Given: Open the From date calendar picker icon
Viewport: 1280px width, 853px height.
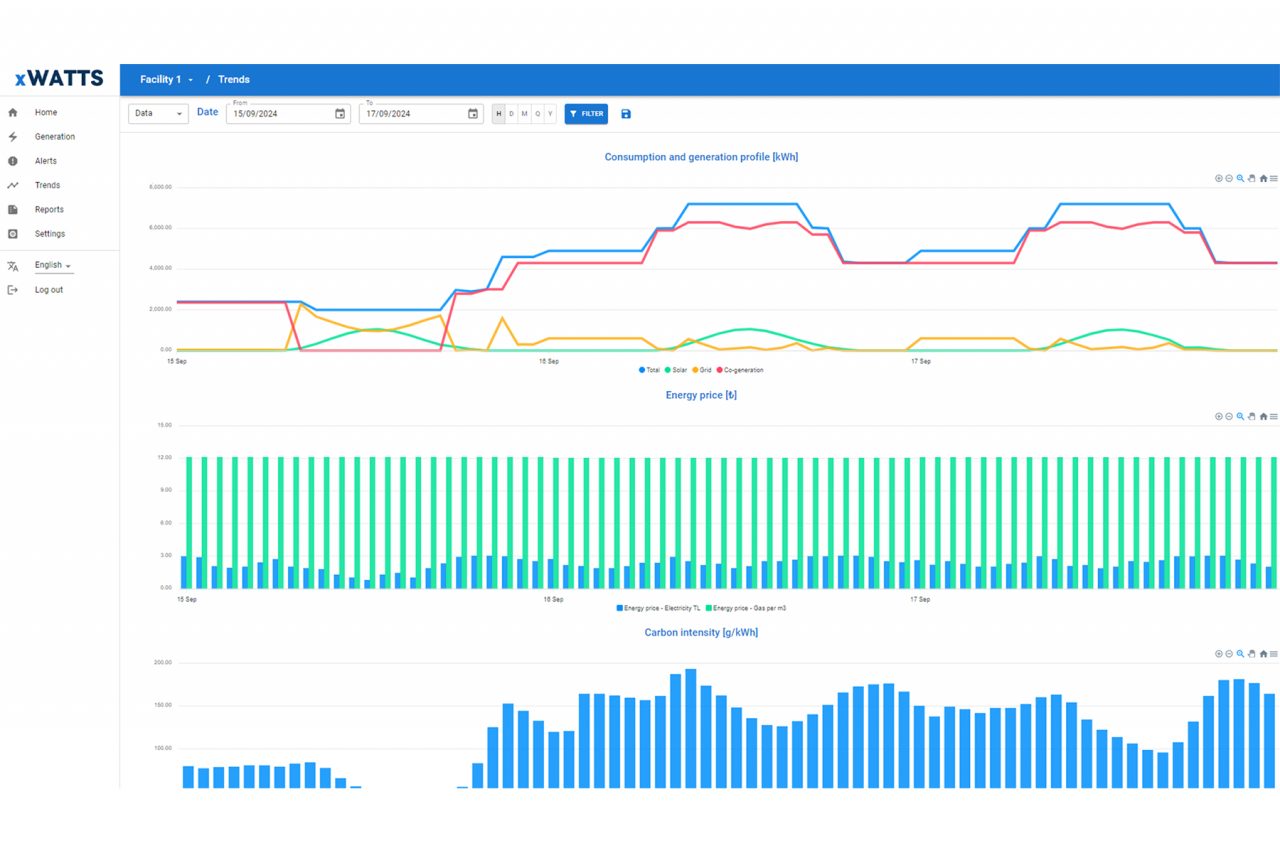Looking at the screenshot, I should [340, 114].
